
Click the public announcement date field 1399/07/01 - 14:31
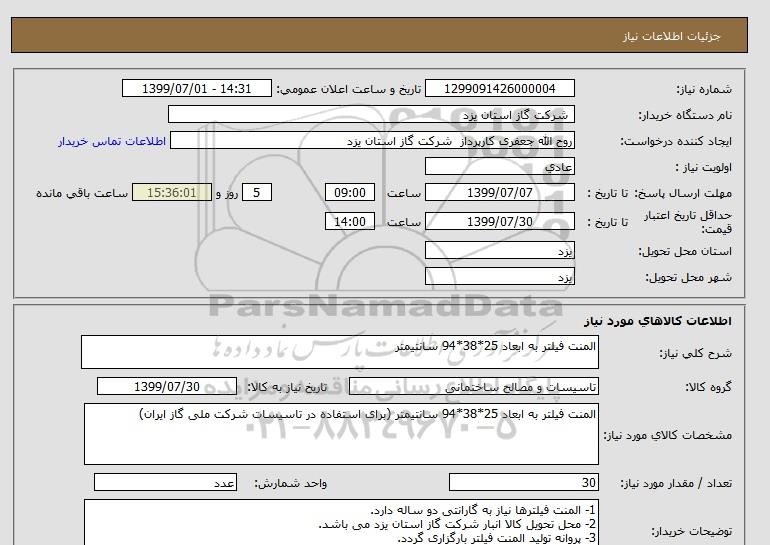point(196,88)
